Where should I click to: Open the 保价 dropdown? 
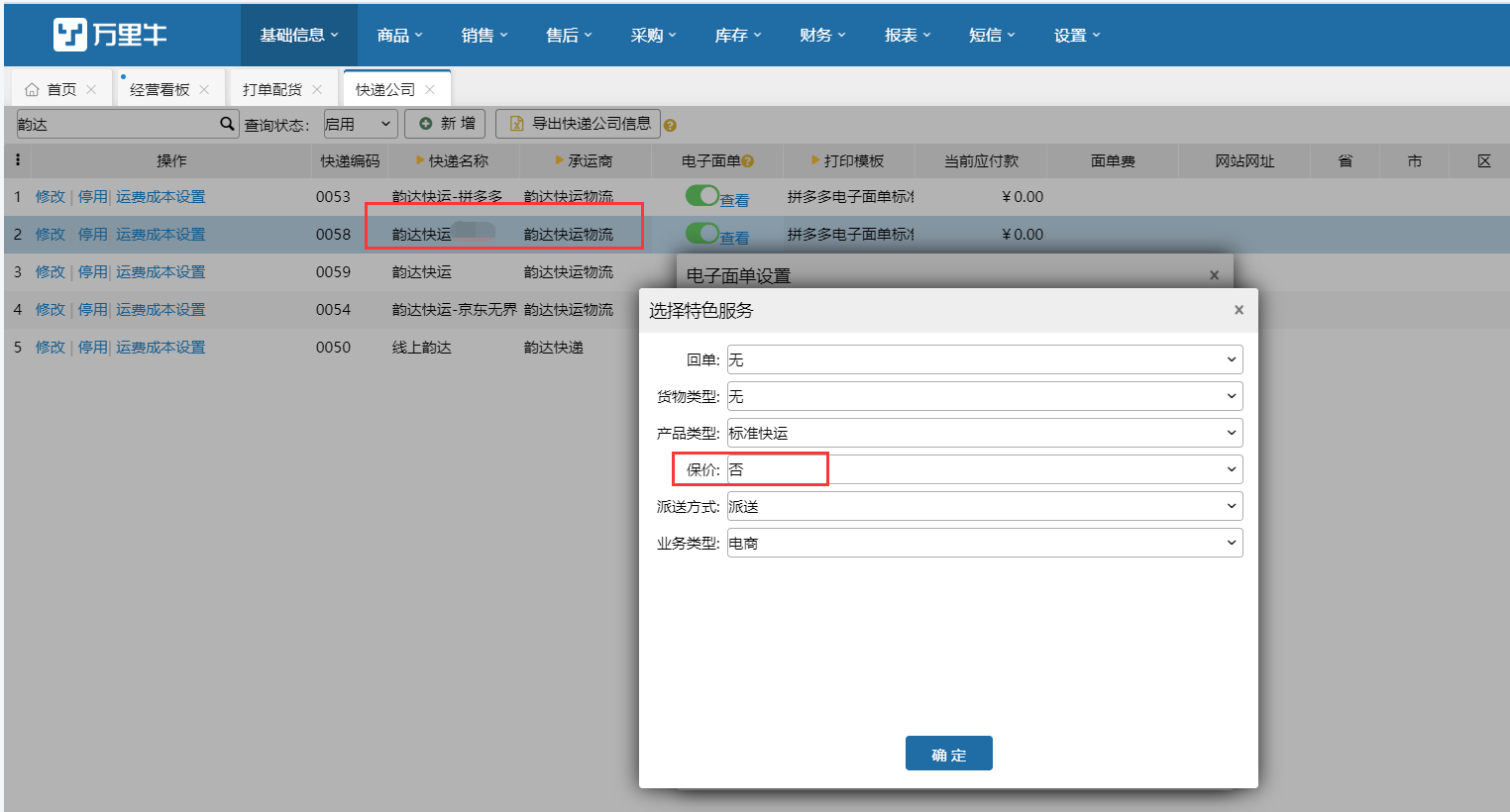985,469
